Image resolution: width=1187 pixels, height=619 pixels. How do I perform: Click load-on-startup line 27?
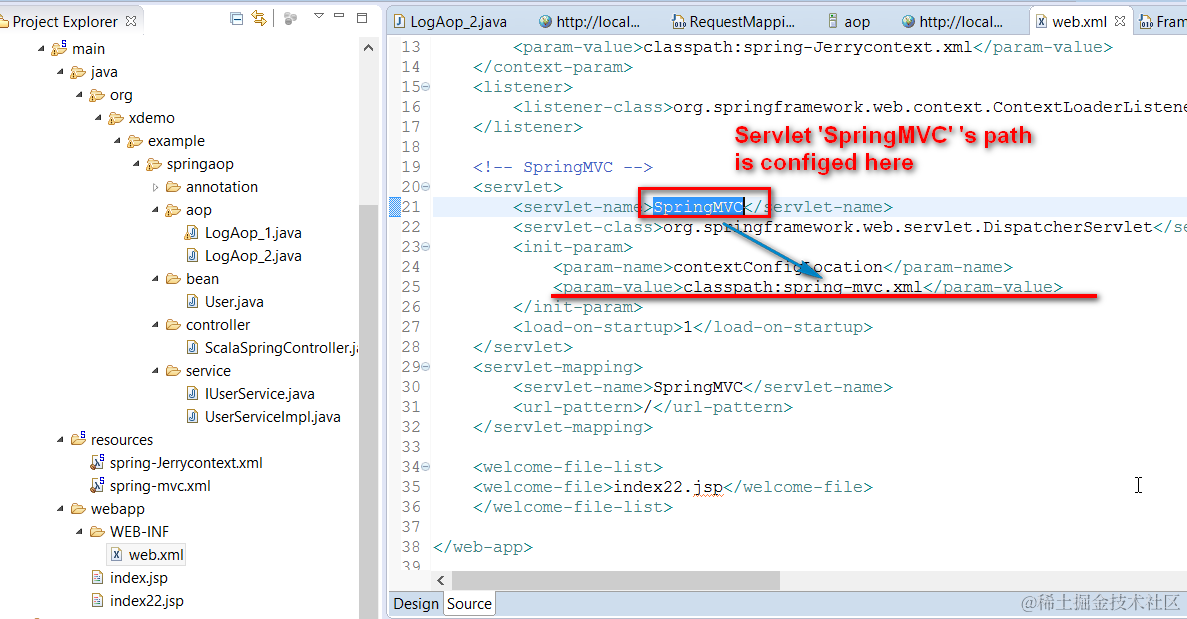[x=693, y=327]
